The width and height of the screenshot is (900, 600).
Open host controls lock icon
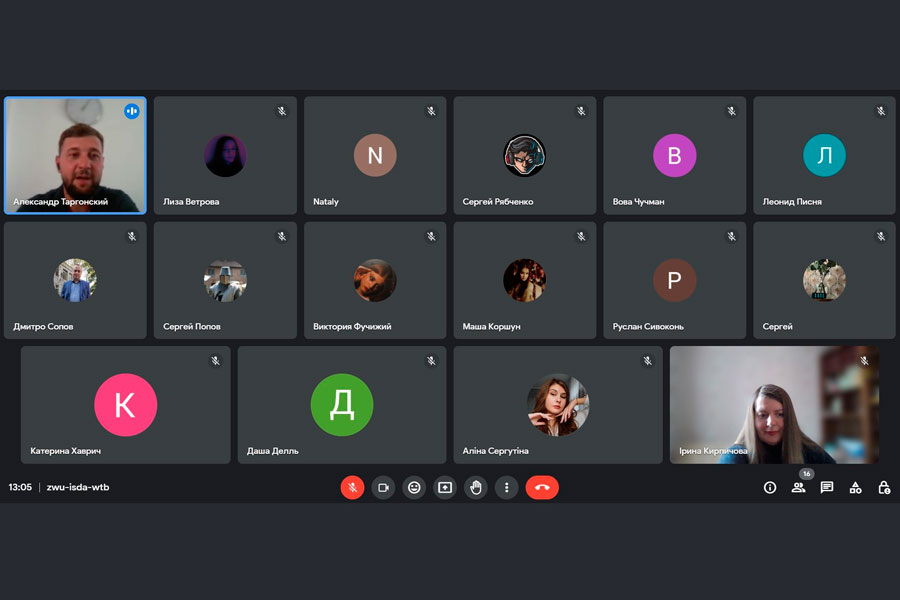coord(884,487)
